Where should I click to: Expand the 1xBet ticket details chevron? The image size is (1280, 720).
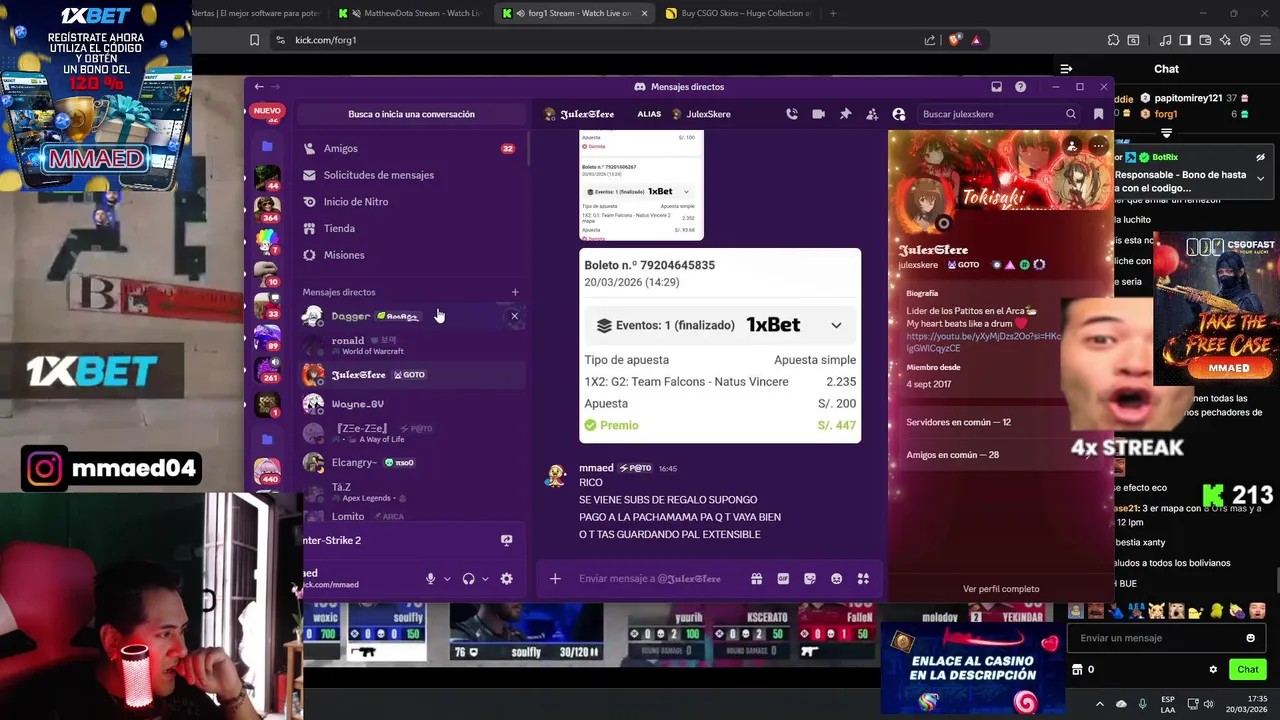(x=836, y=325)
